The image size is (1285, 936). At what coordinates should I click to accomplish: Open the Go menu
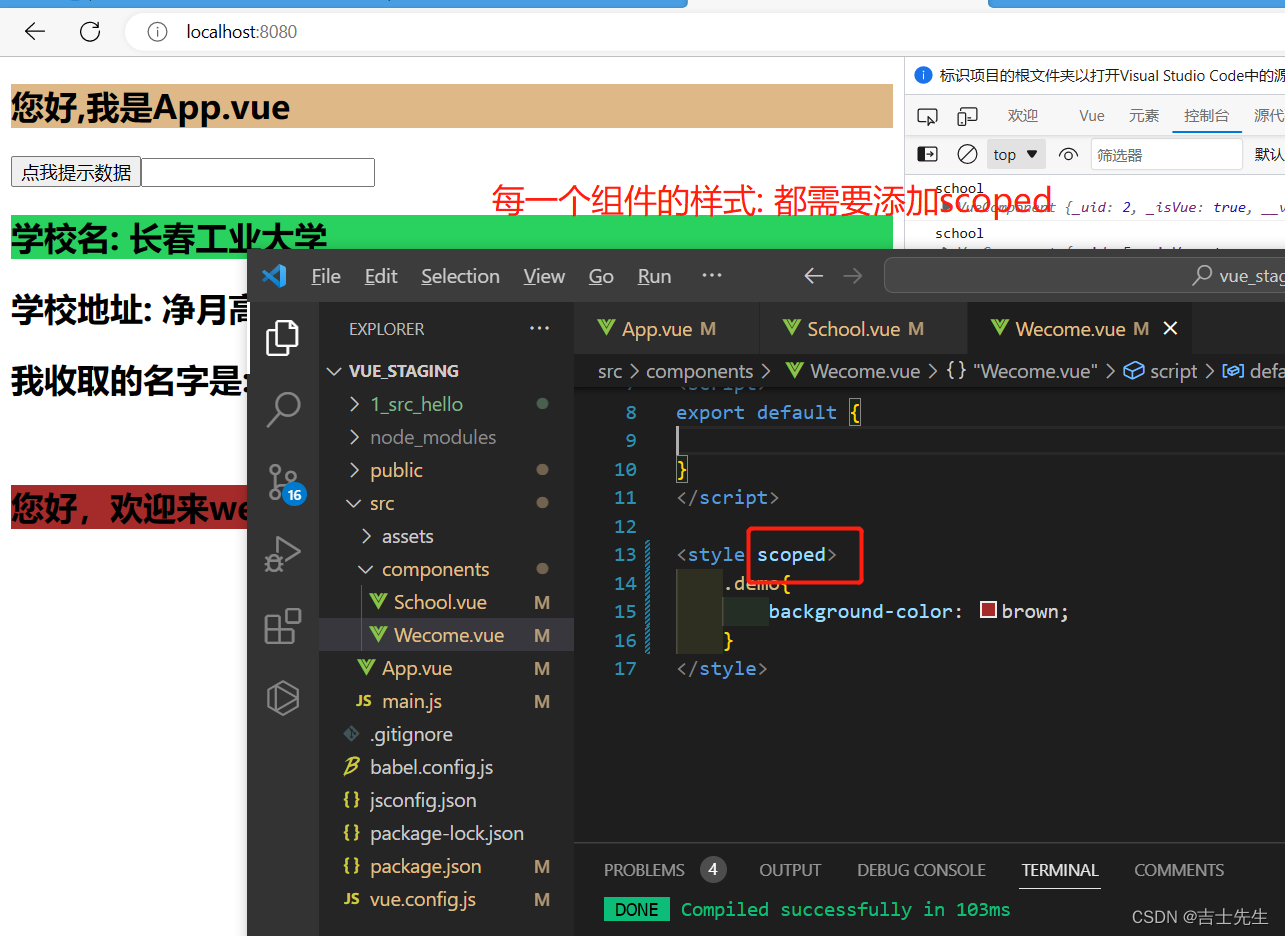coord(601,276)
